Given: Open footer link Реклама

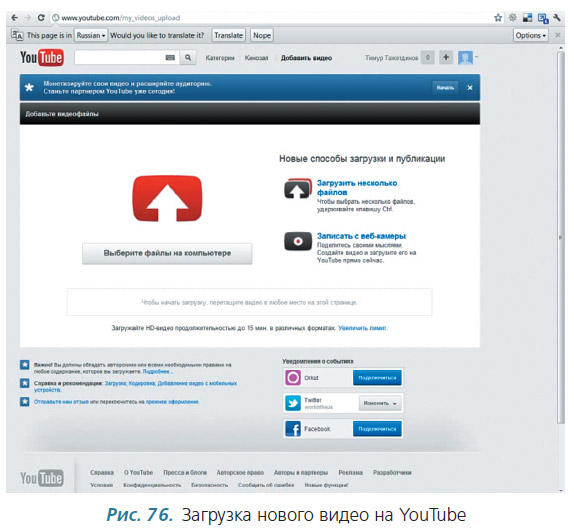Looking at the screenshot, I should coord(350,473).
